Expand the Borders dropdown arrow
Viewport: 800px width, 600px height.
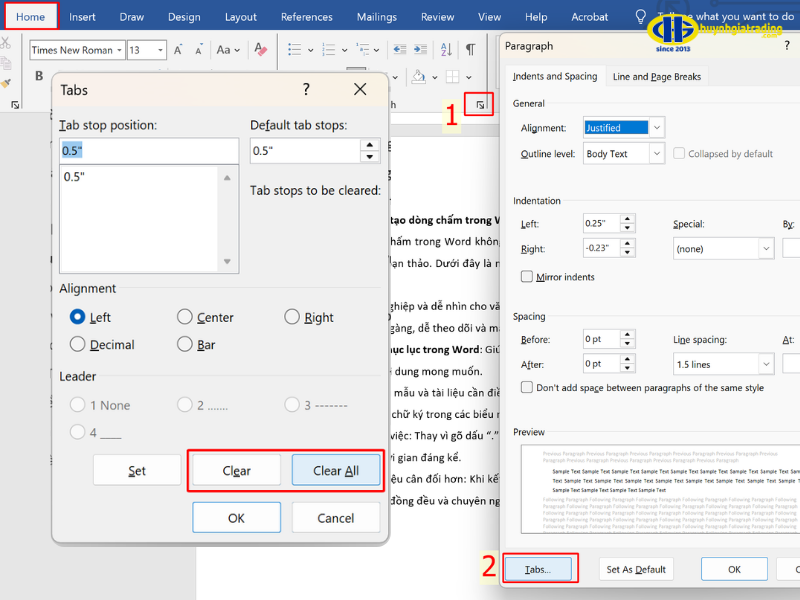pos(468,78)
